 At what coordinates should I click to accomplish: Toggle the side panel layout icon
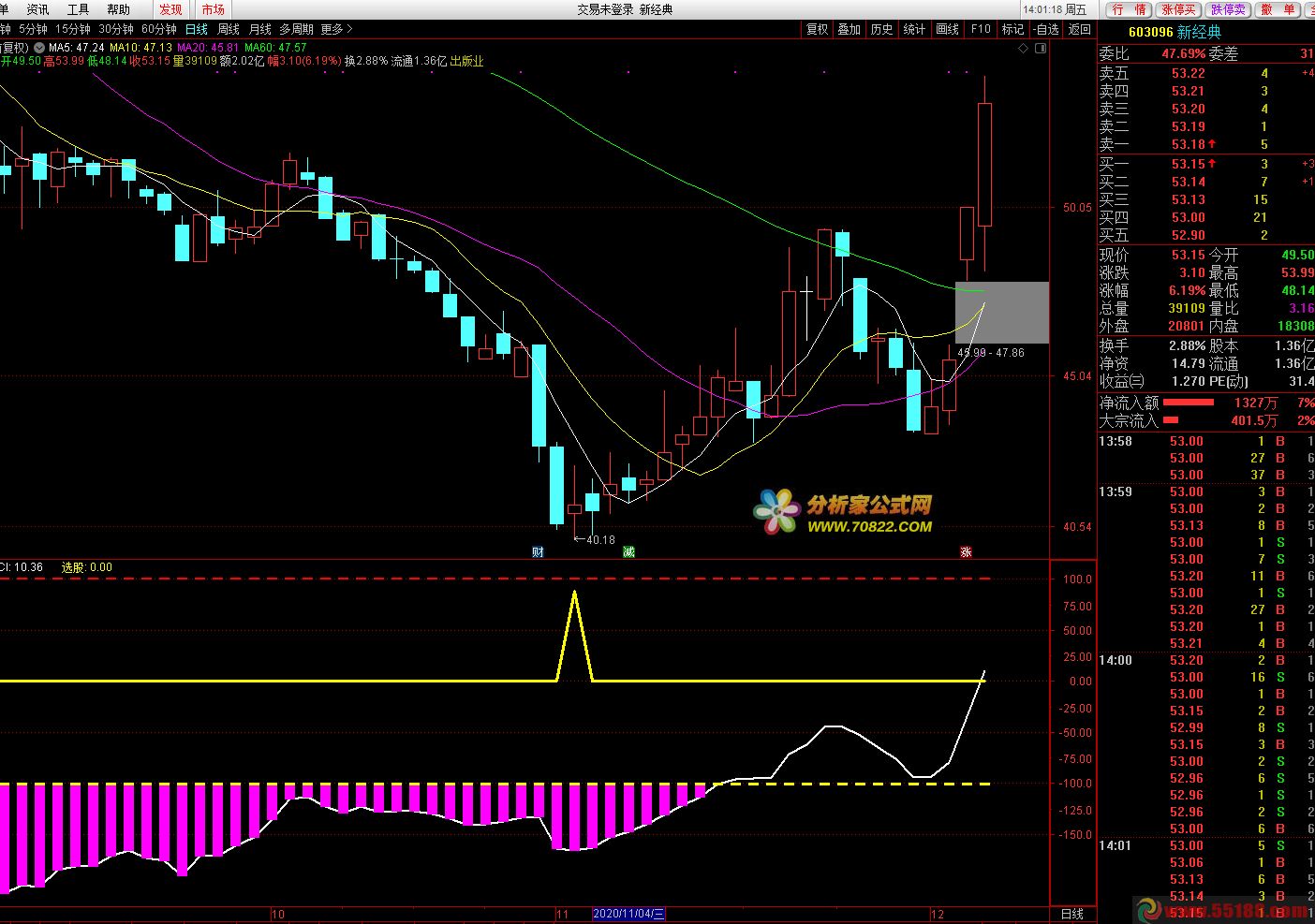click(1041, 49)
